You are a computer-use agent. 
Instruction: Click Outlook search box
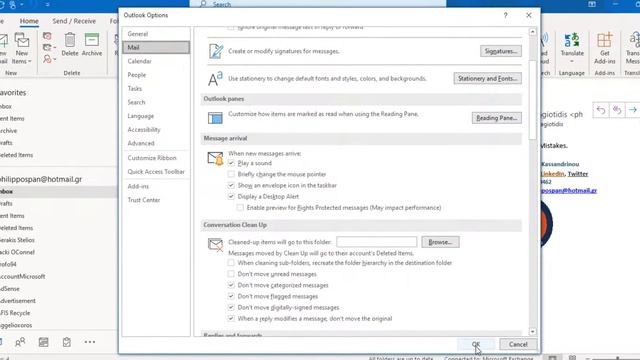pyautogui.click(x=318, y=4)
